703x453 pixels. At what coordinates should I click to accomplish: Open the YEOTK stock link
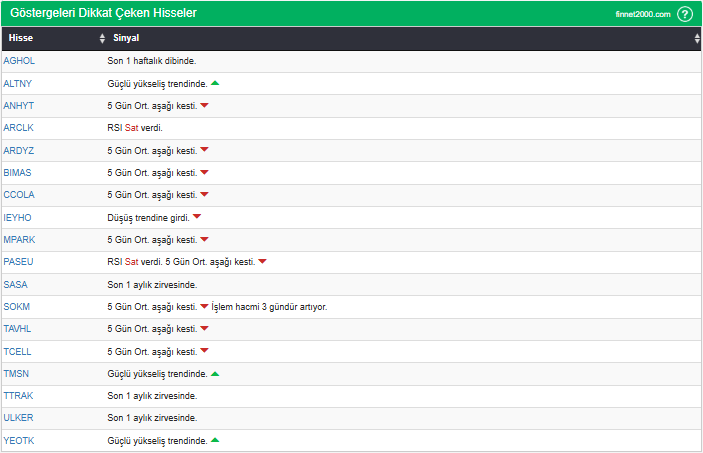pyautogui.click(x=18, y=440)
